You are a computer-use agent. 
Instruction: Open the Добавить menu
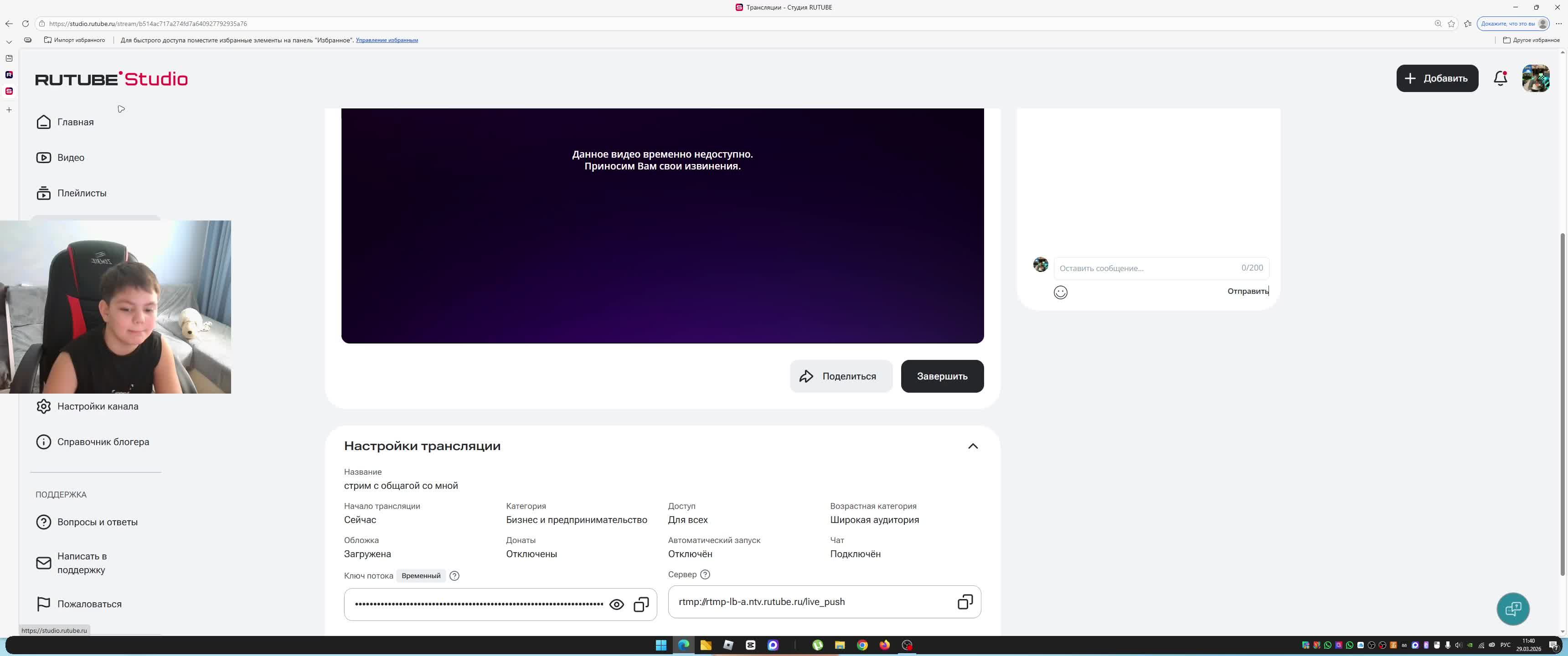1437,78
